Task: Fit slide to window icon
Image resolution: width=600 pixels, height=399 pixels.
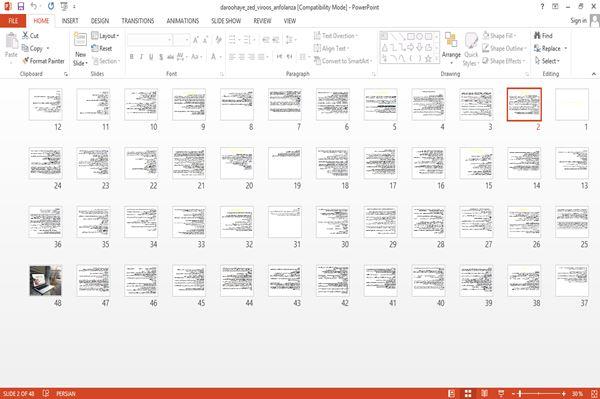Action: point(594,393)
